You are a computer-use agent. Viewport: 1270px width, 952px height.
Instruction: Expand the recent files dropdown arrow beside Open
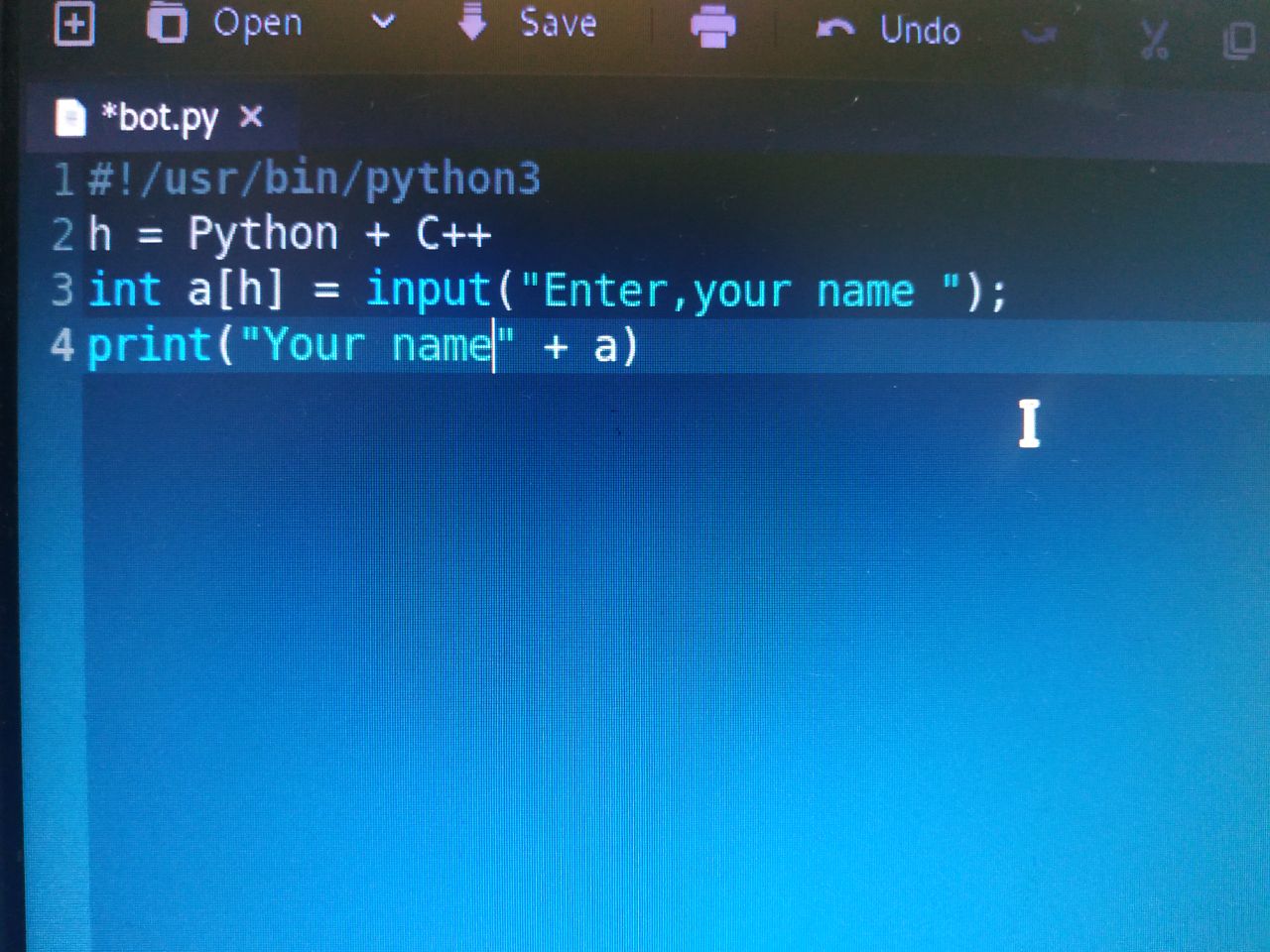pyautogui.click(x=383, y=21)
